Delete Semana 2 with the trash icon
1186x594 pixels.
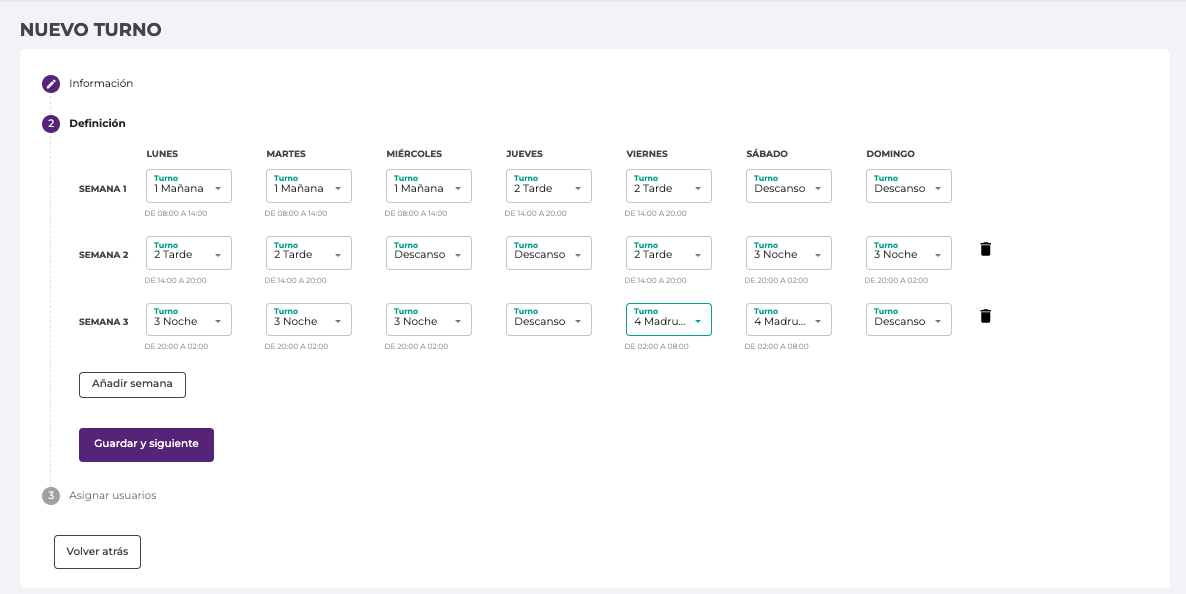point(985,249)
